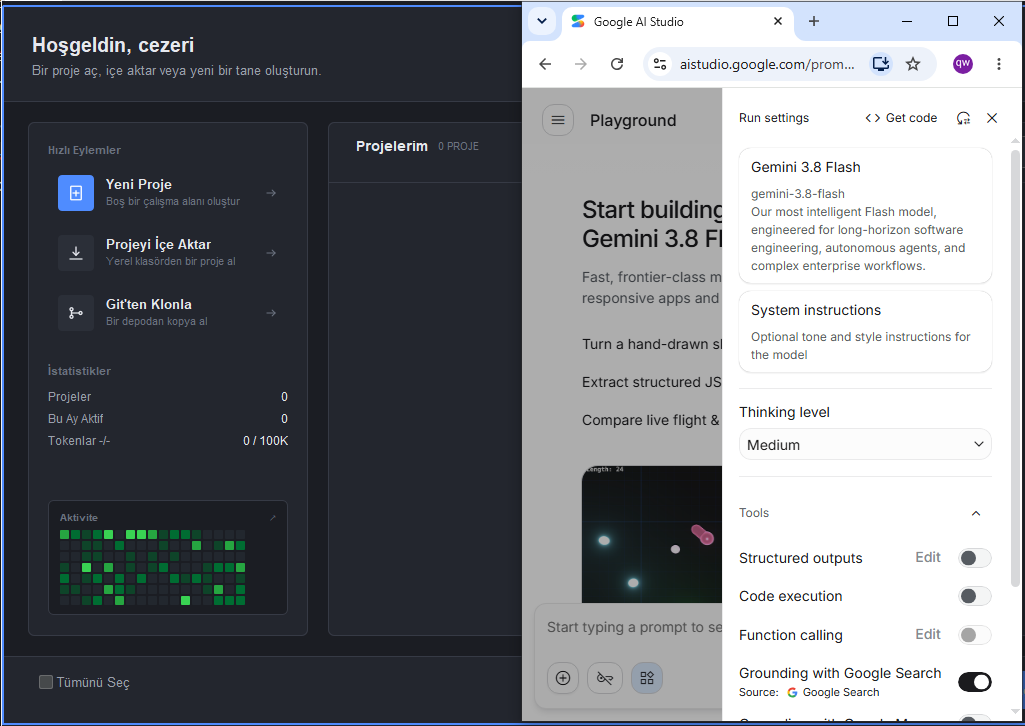The width and height of the screenshot is (1025, 726).
Task: Click the purple Chrome profile avatar
Action: pyautogui.click(x=963, y=63)
